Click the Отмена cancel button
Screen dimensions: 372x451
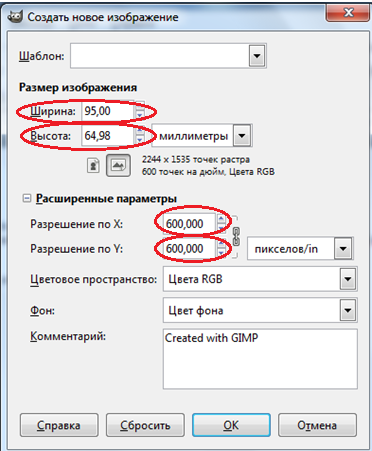317,425
